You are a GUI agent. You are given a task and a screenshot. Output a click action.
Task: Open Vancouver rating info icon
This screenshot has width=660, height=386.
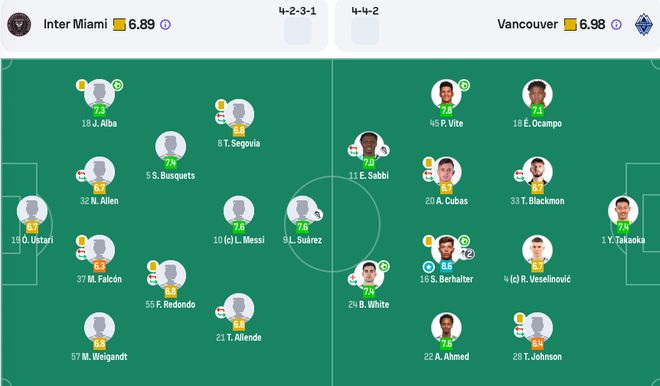(616, 24)
